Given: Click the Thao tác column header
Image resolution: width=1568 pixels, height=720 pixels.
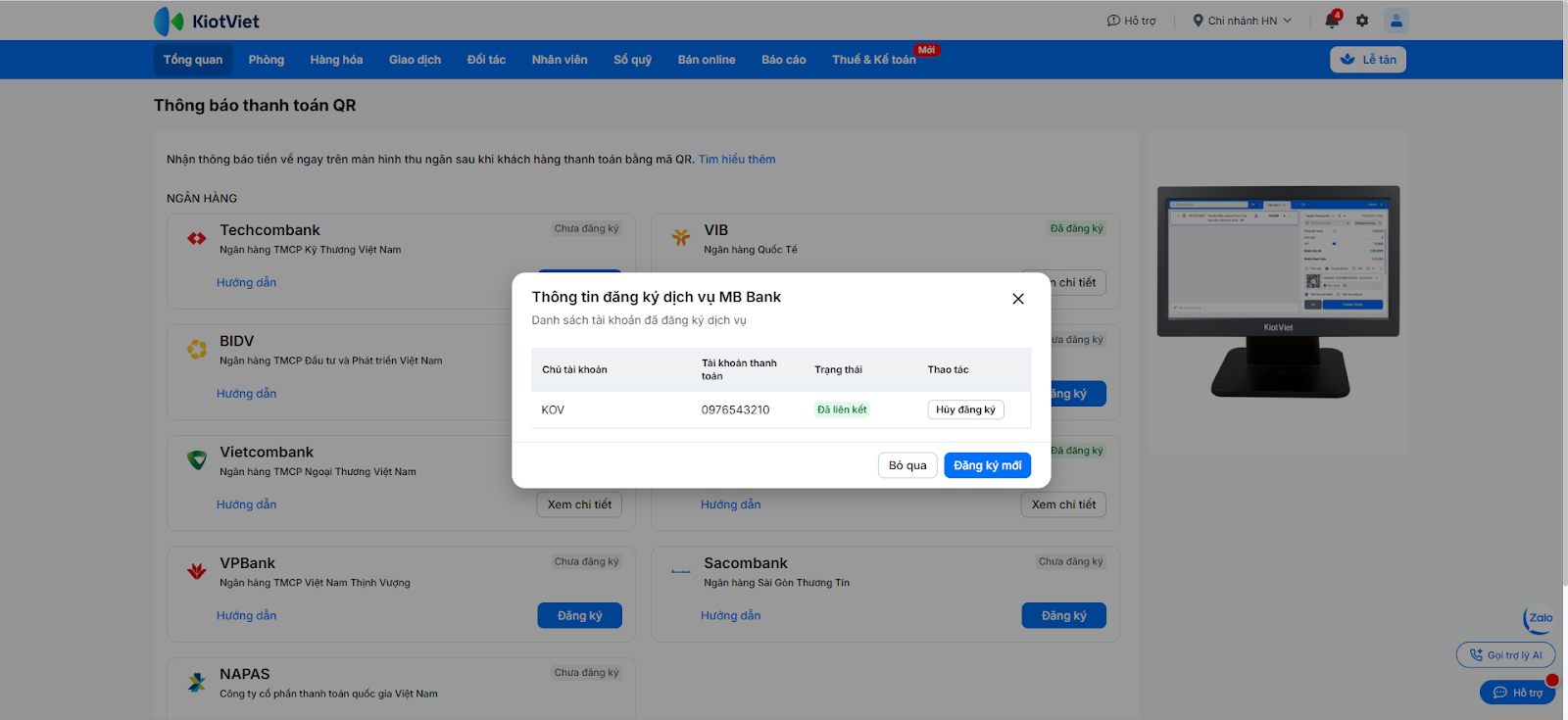Looking at the screenshot, I should tap(948, 369).
